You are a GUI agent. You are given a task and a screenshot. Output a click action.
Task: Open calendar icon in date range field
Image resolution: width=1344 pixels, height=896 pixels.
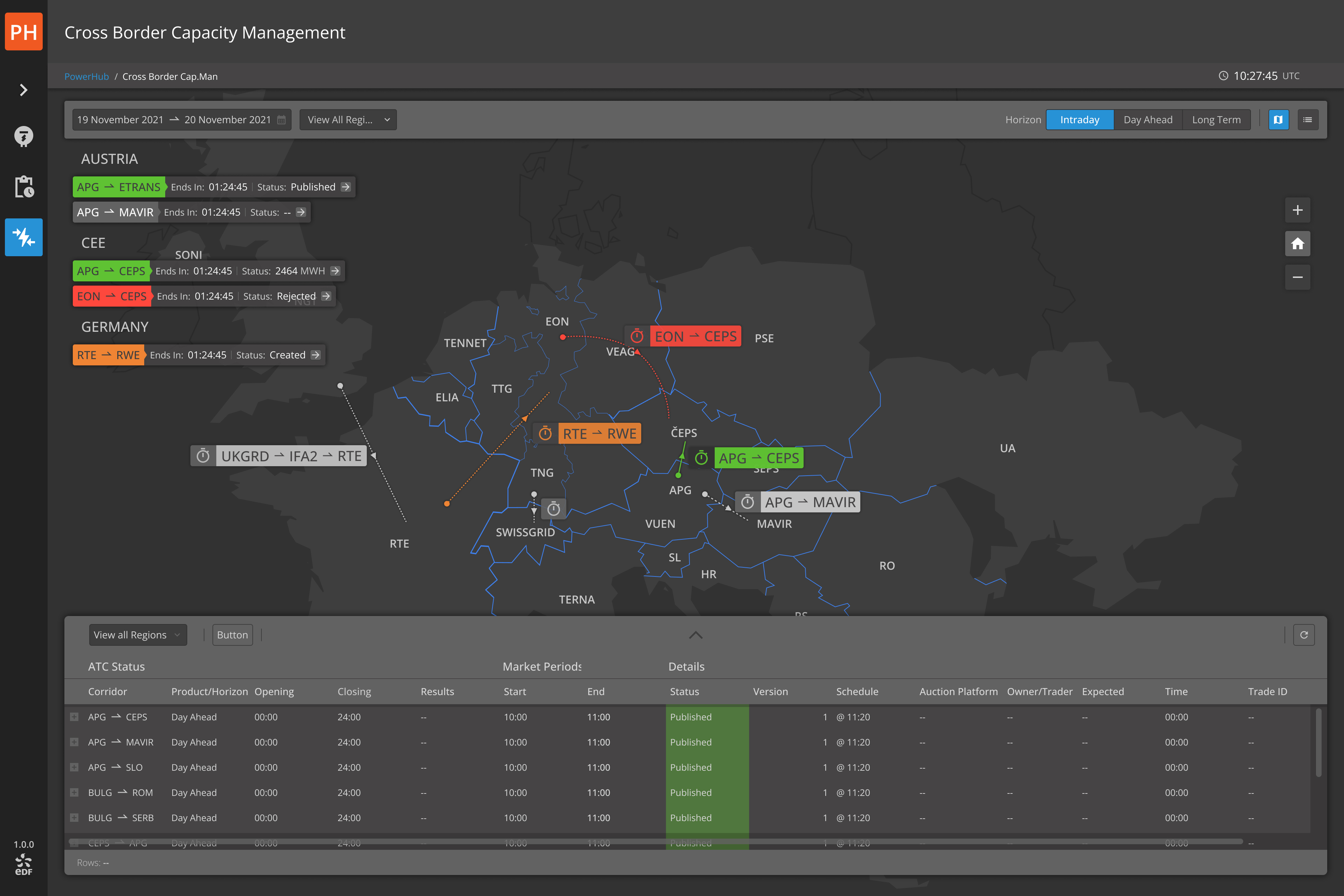point(282,120)
